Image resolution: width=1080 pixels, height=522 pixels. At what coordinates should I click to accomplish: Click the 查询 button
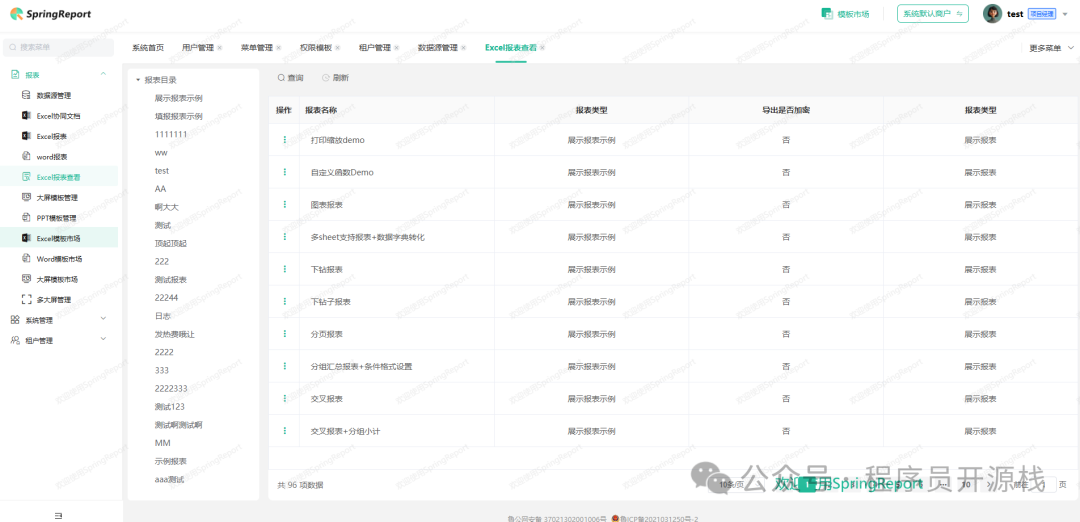coord(290,79)
